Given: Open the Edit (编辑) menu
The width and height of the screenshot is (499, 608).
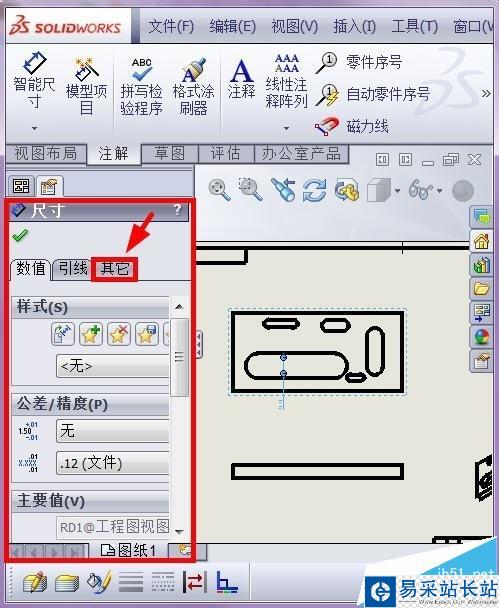Looking at the screenshot, I should click(x=233, y=27).
